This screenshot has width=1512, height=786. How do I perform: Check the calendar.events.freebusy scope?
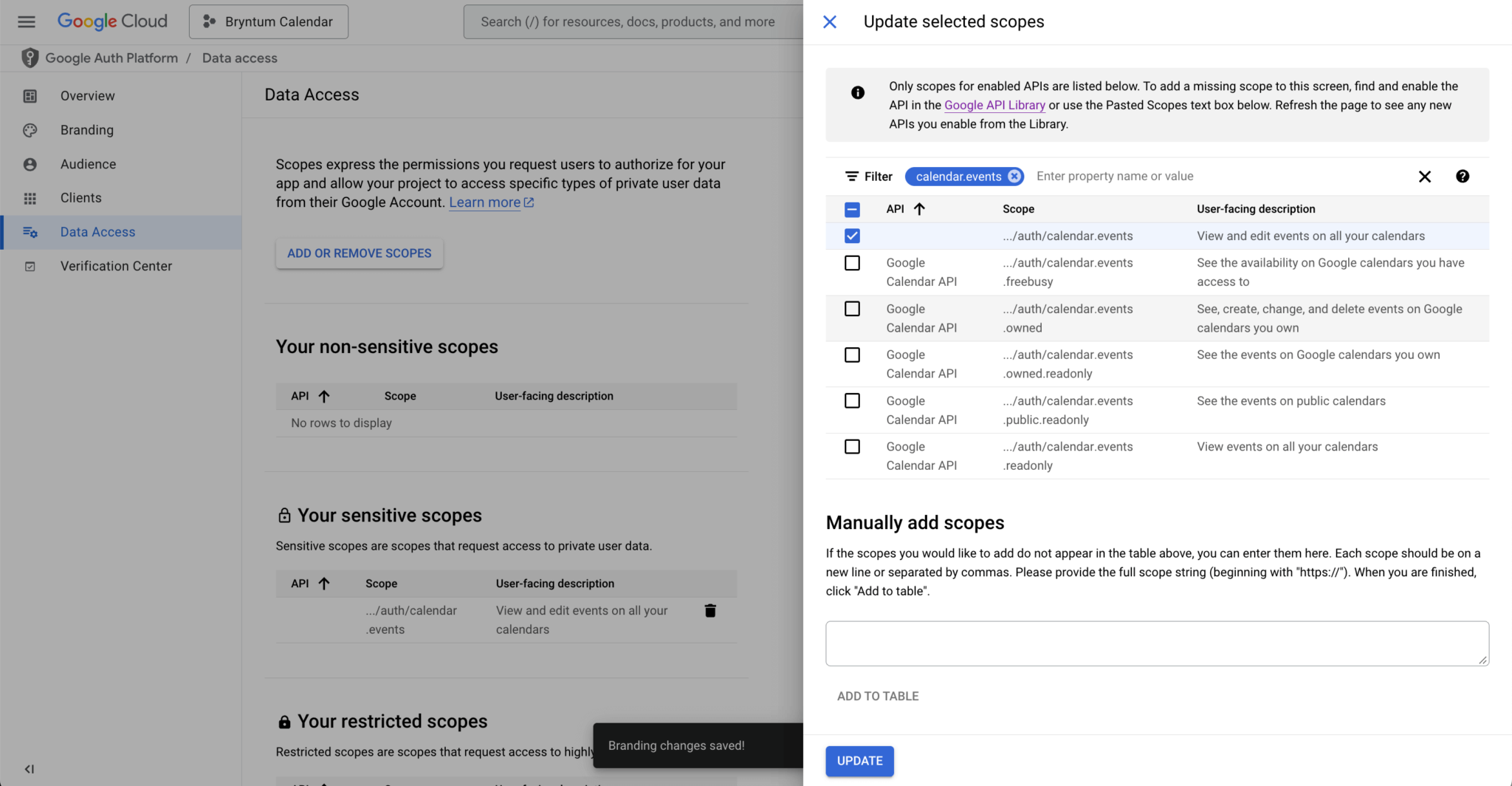[x=852, y=263]
